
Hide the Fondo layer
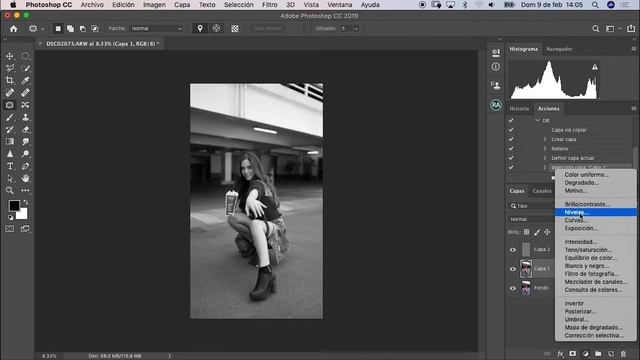coord(513,288)
